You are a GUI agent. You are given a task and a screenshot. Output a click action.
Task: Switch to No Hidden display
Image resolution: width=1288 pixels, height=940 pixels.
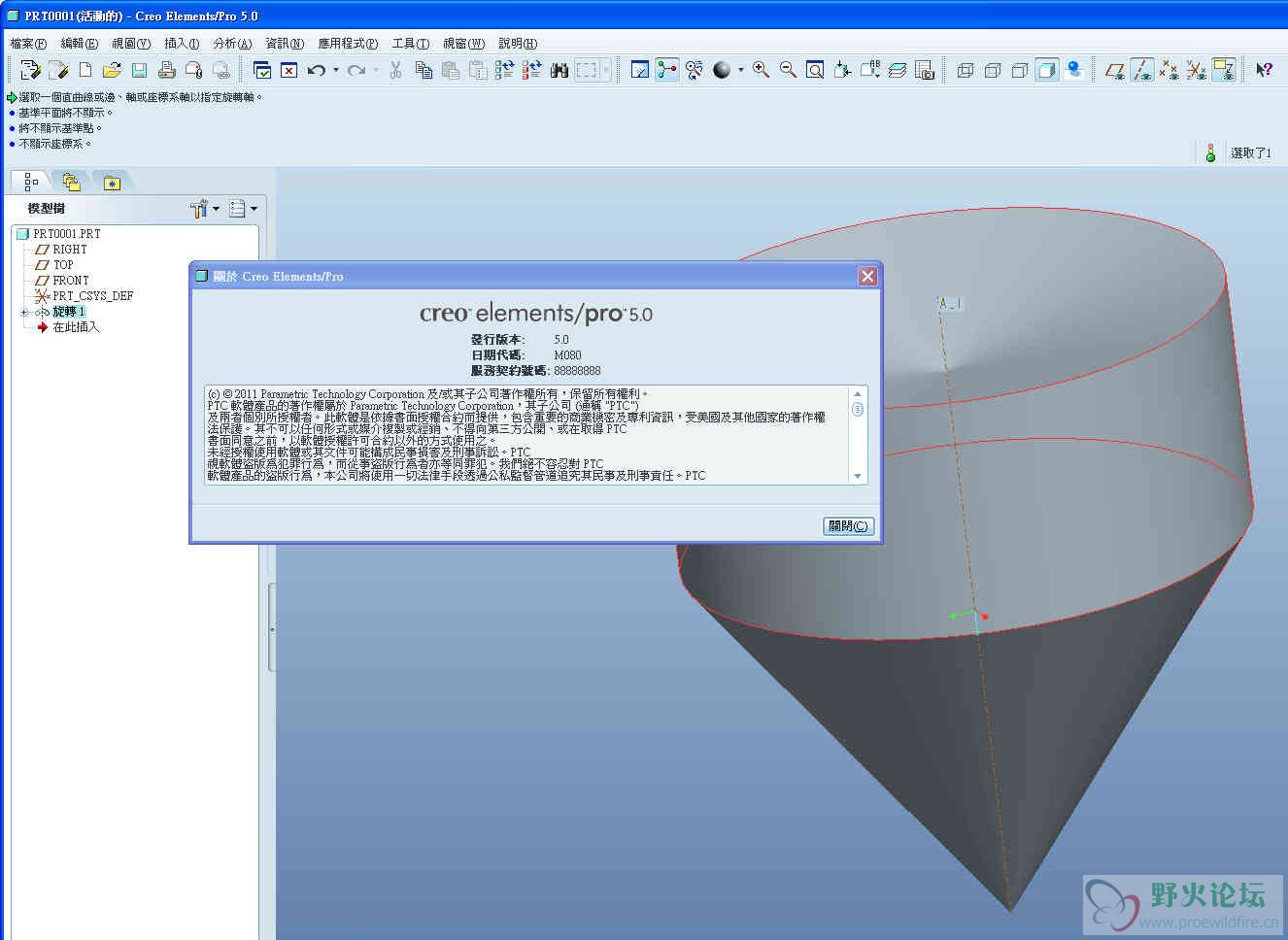tap(1019, 70)
